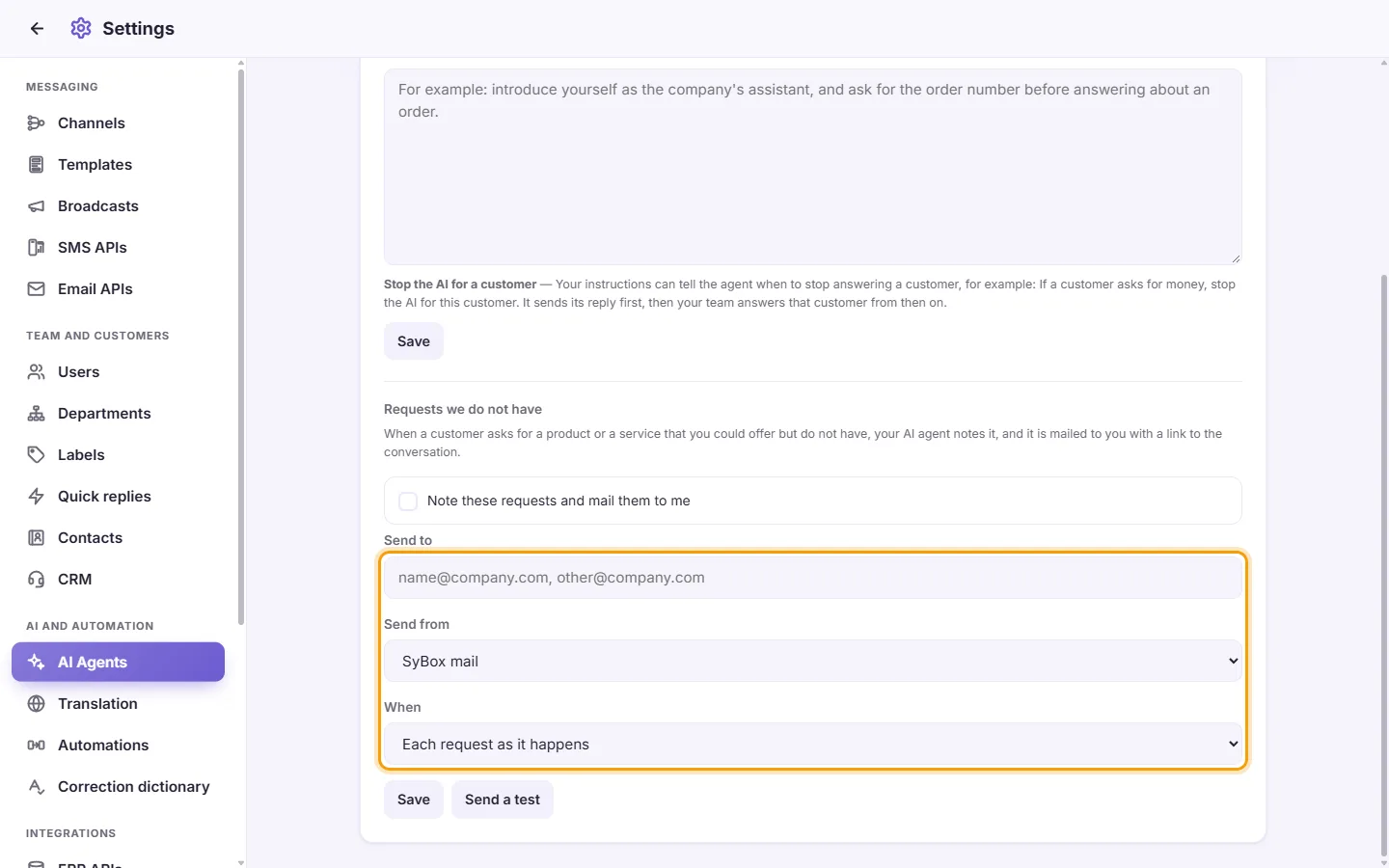Click the 'Send from' field label
Viewport: 1389px width, 868px height.
tap(417, 625)
